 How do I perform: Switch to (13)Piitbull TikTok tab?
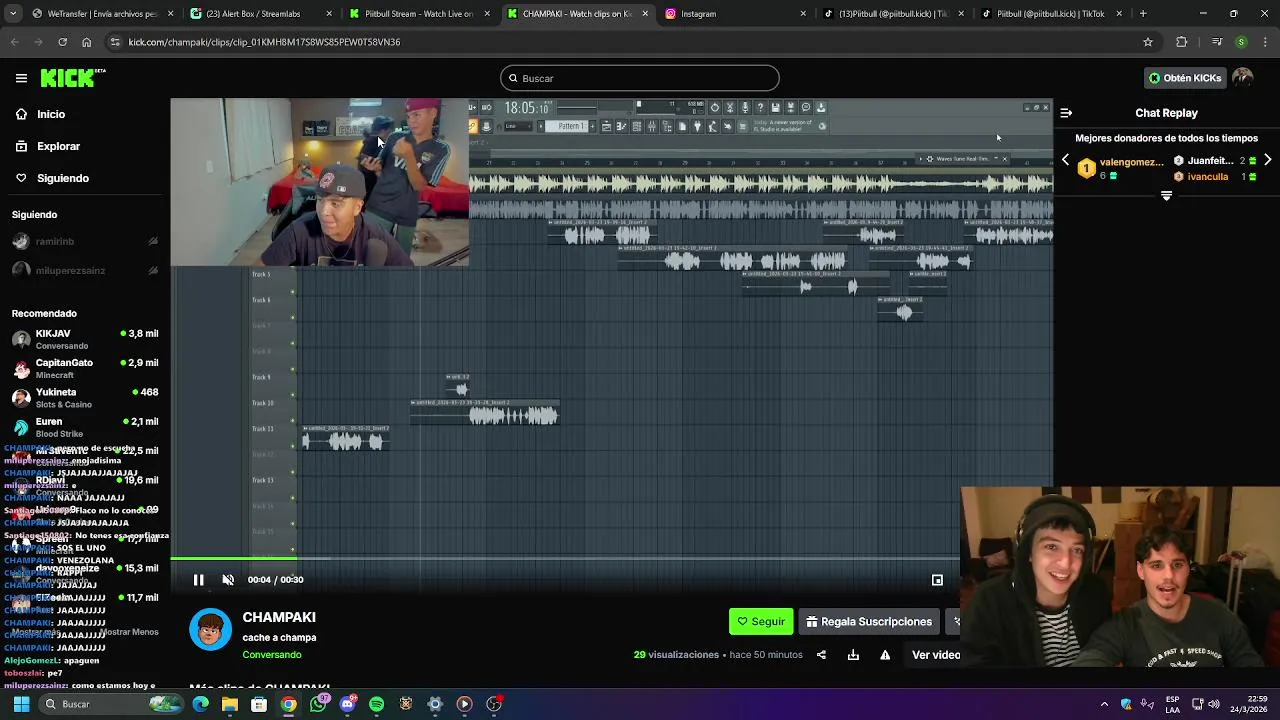tap(892, 14)
